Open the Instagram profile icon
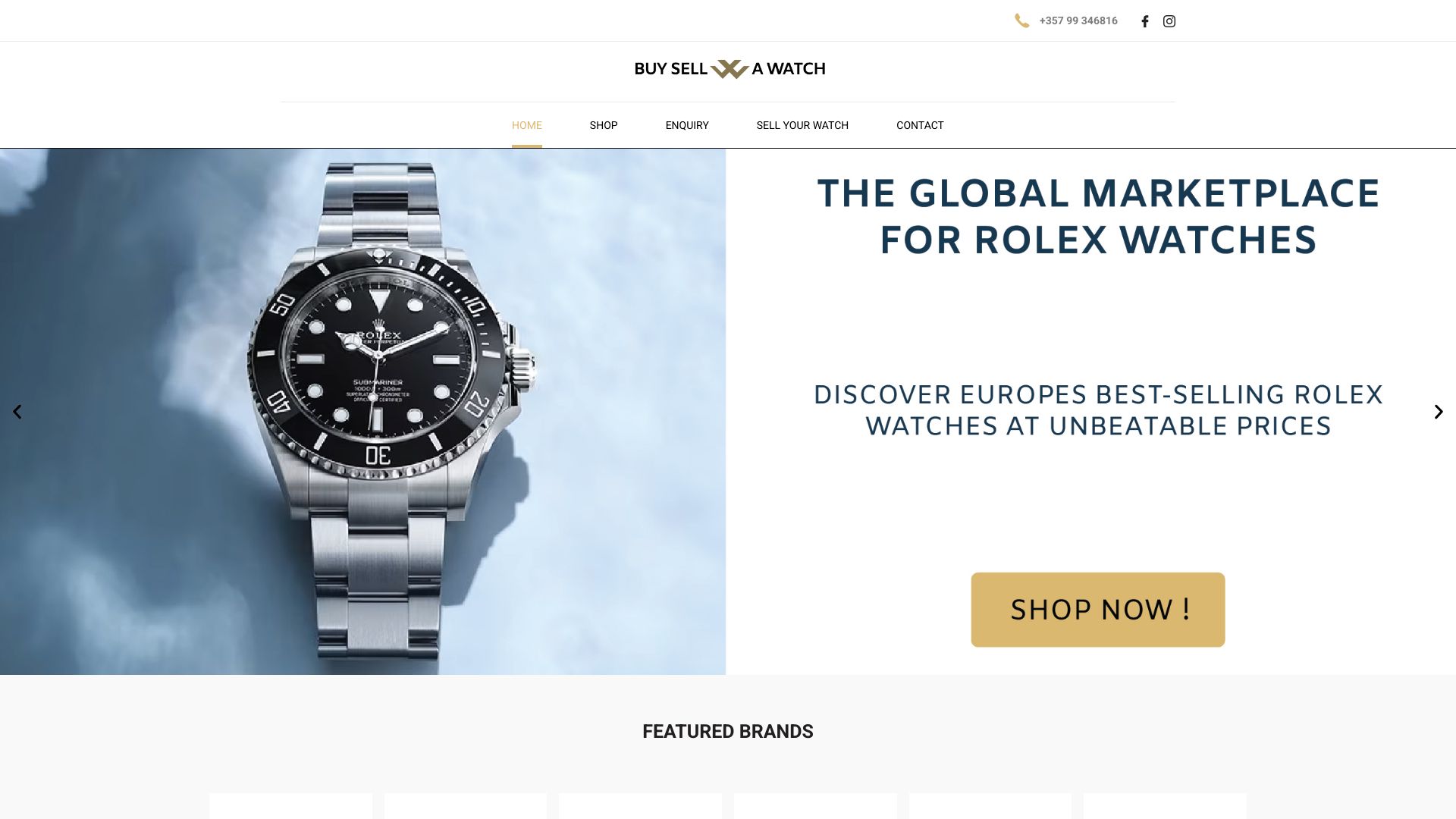This screenshot has height=819, width=1456. click(x=1169, y=21)
